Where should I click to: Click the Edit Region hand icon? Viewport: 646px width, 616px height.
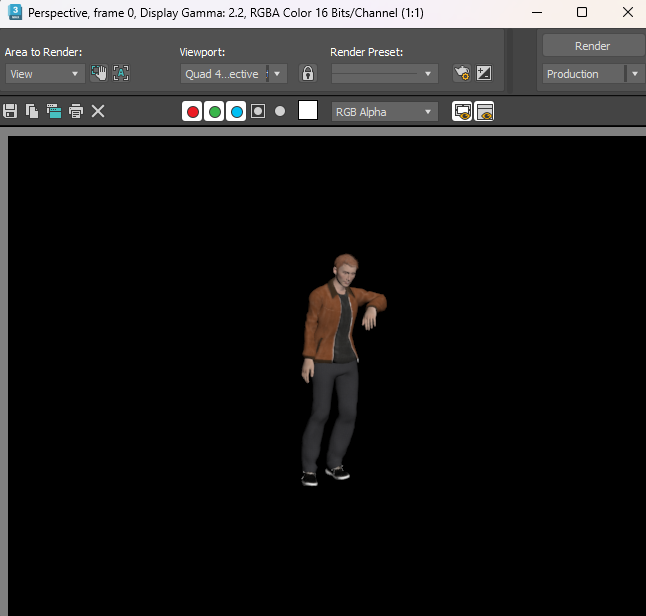(99, 73)
